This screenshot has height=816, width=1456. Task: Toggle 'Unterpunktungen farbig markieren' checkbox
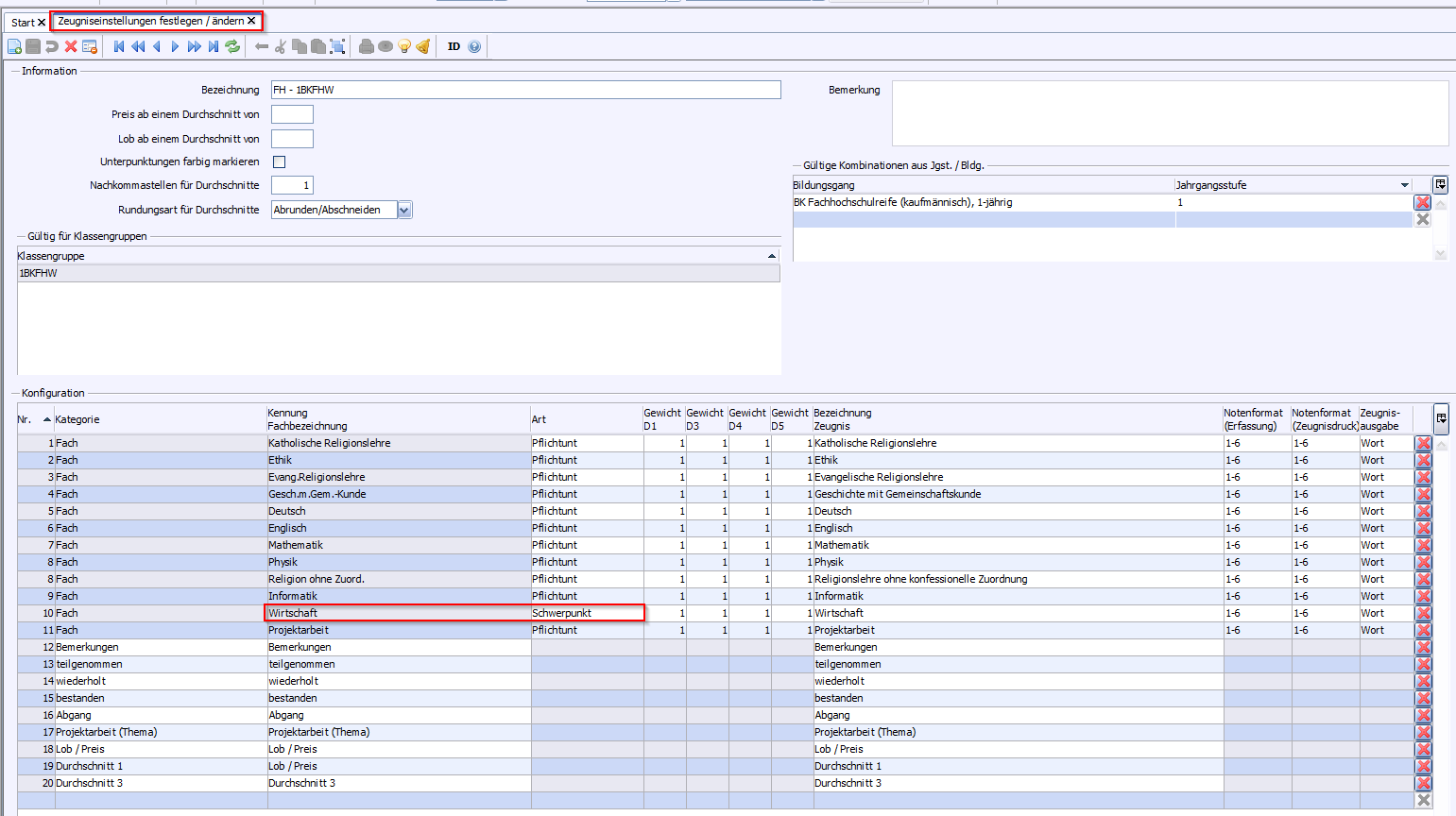pyautogui.click(x=280, y=161)
